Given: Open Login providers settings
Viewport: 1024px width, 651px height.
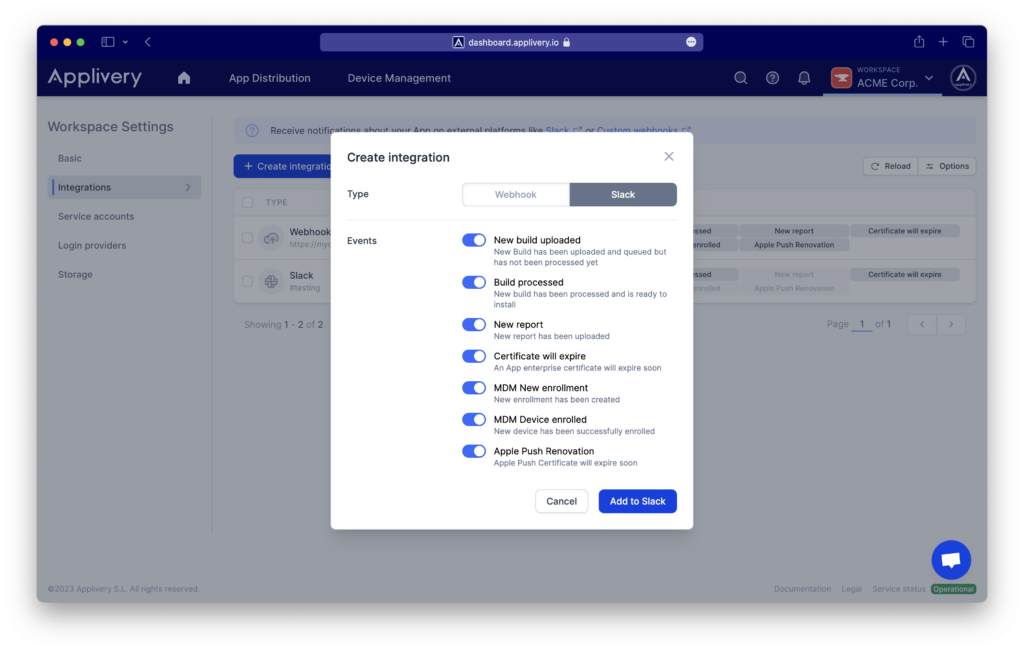Looking at the screenshot, I should coord(92,246).
